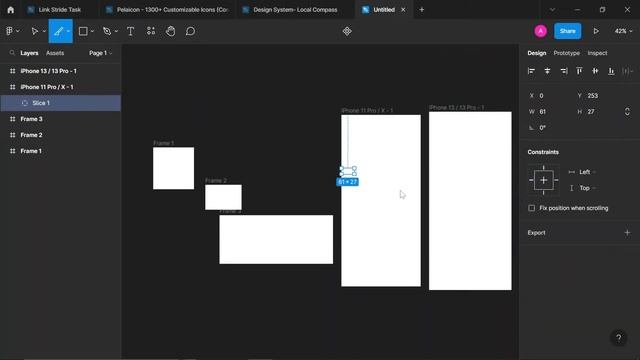Select the Rectangle shape tool

pyautogui.click(x=83, y=31)
